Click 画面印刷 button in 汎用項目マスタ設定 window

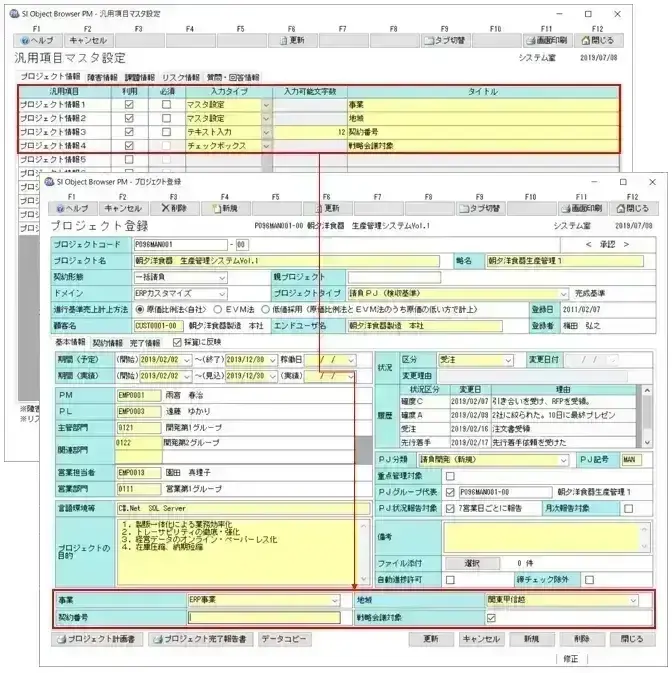[x=548, y=41]
